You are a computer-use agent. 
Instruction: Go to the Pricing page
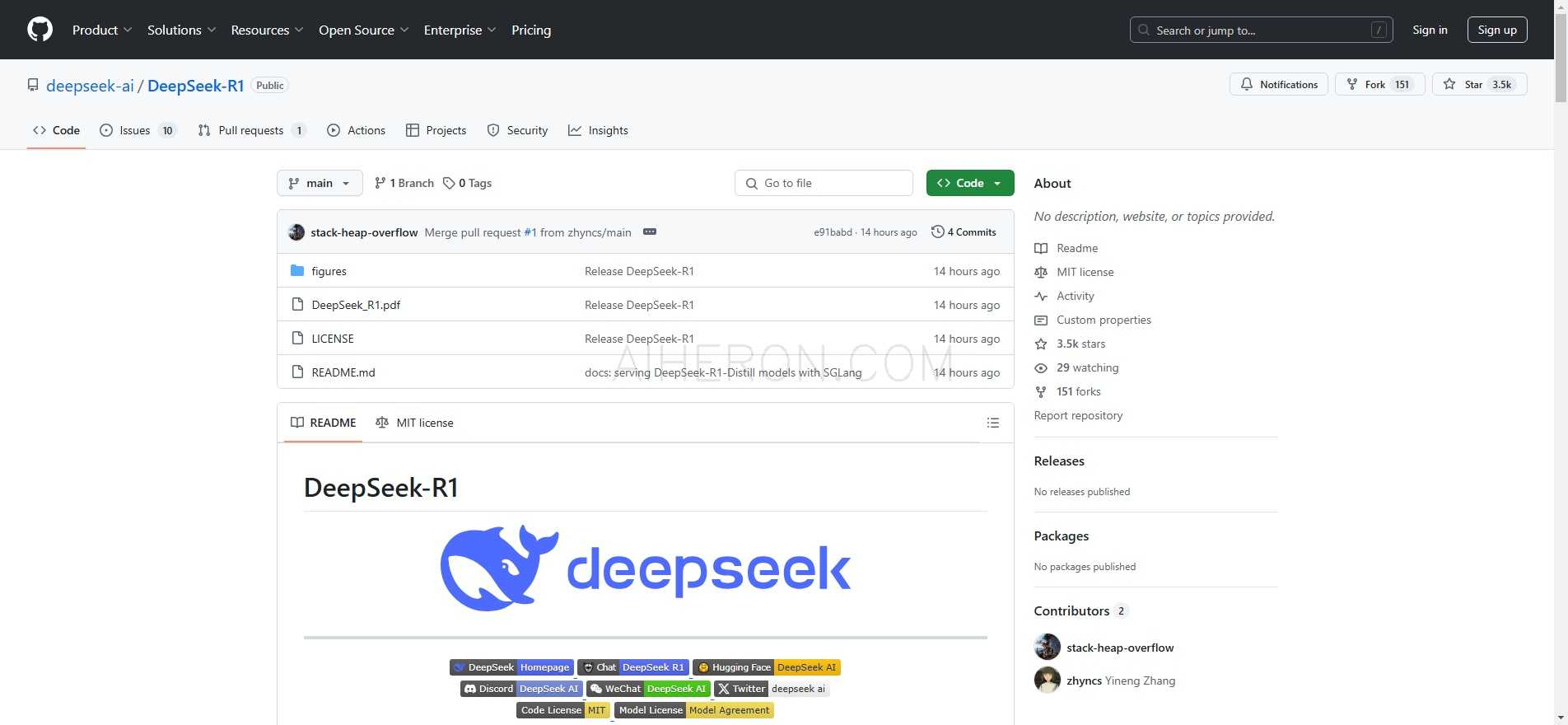click(x=531, y=30)
